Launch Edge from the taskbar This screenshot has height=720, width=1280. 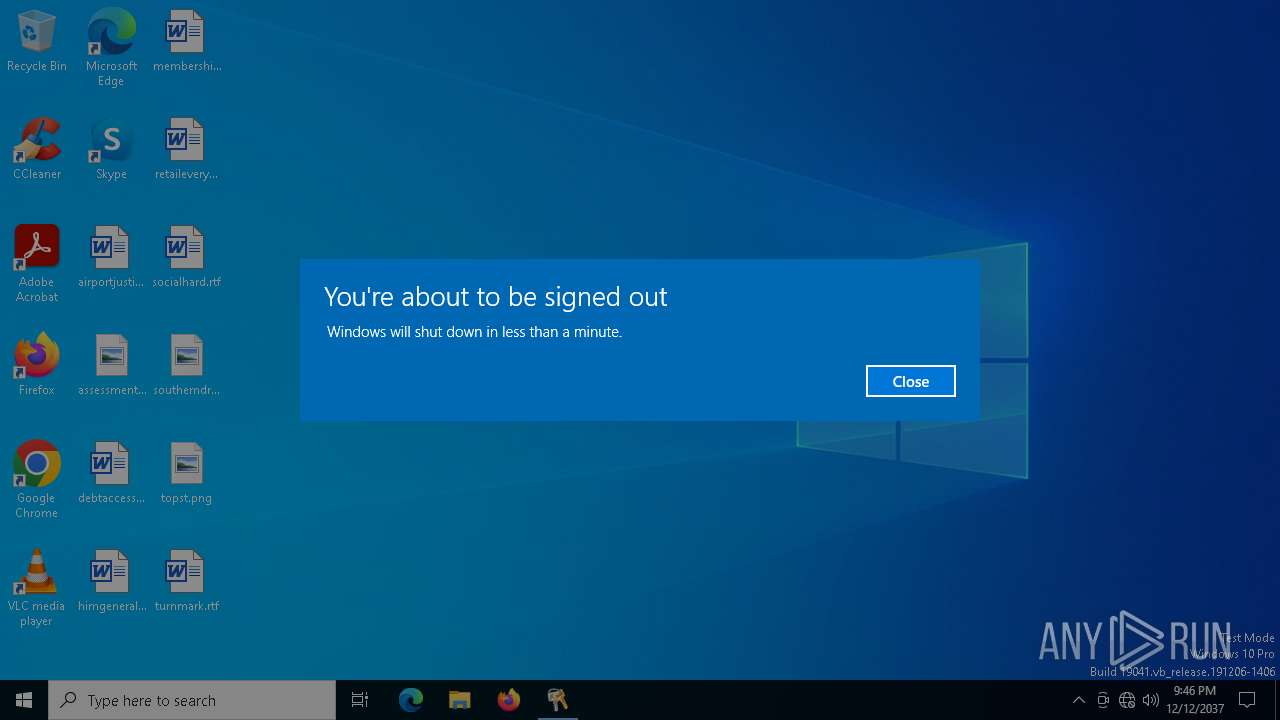point(411,700)
